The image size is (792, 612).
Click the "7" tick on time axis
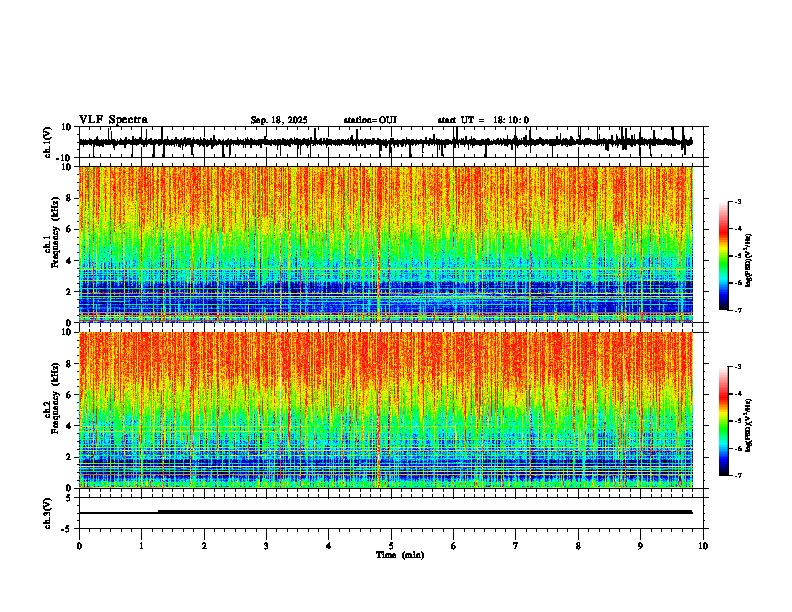click(516, 546)
